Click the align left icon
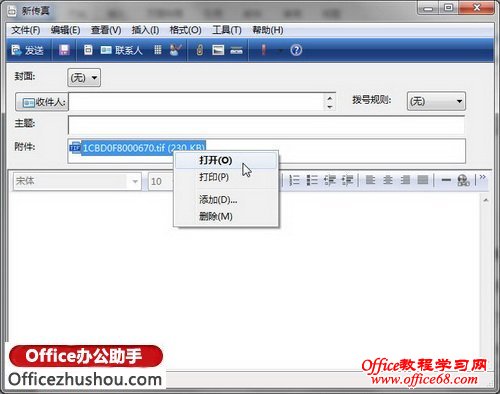The image size is (500, 394). 370,180
